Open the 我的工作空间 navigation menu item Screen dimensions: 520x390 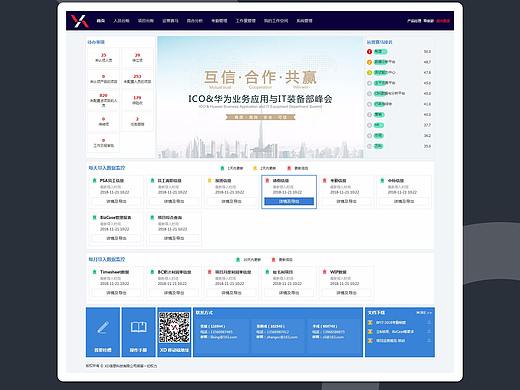276,21
